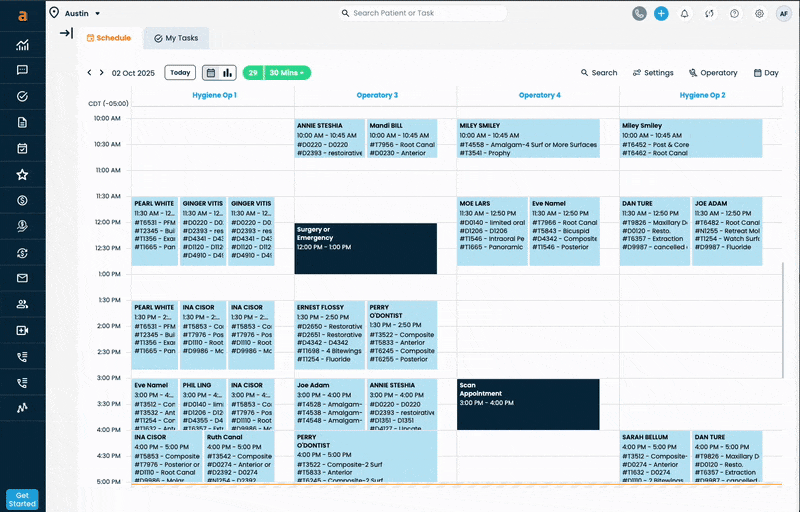This screenshot has width=800, height=512.
Task: Click the Get Started button
Action: coord(22,499)
